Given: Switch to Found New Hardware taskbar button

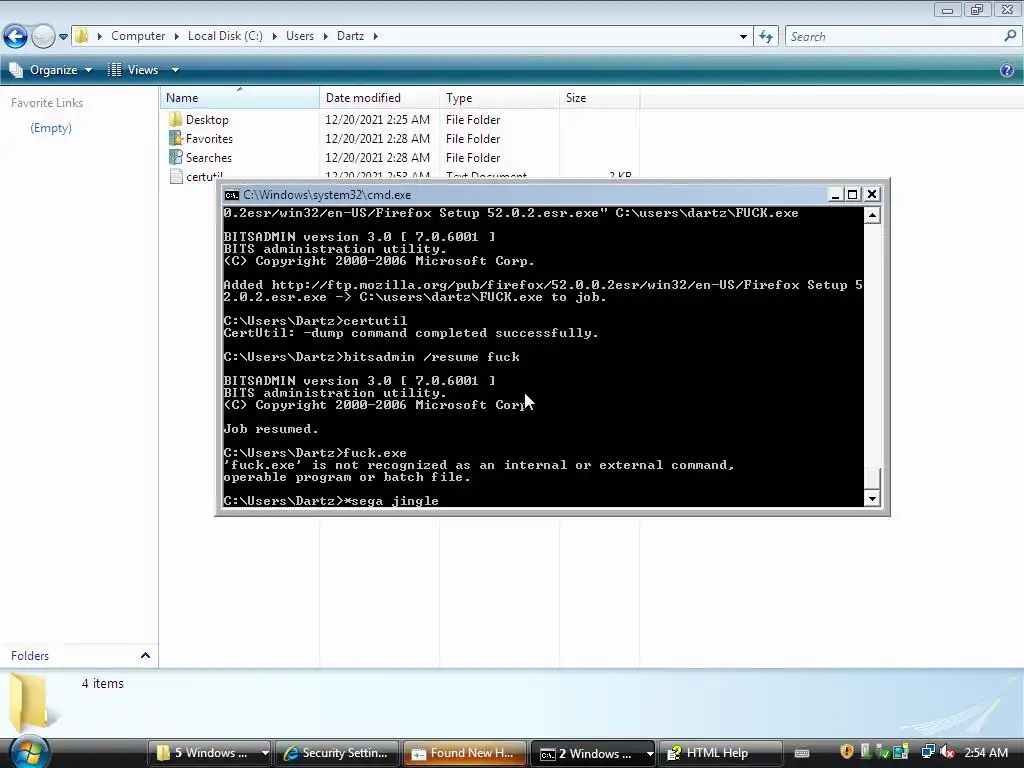Looking at the screenshot, I should coord(464,753).
